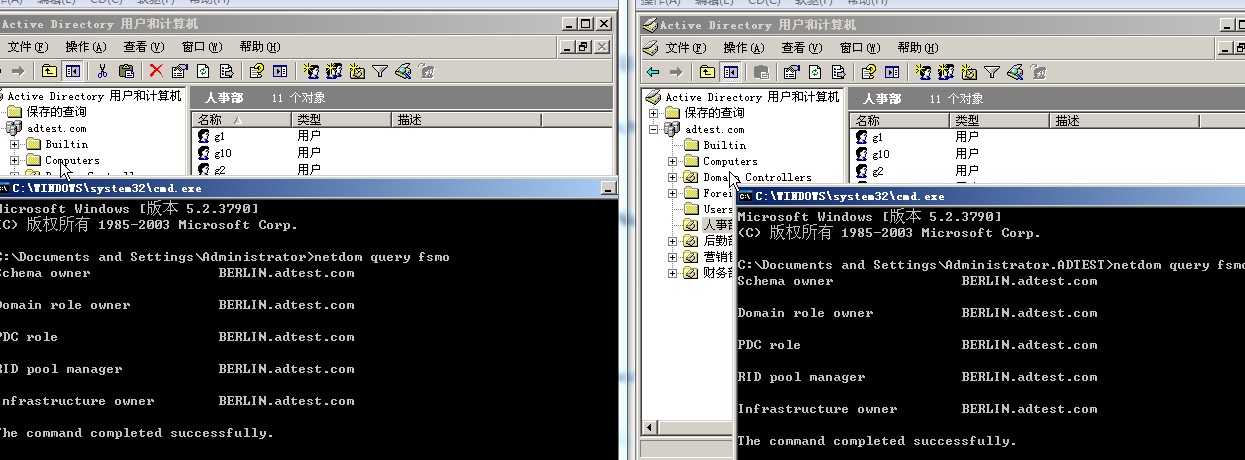The height and width of the screenshot is (460, 1245).
Task: Click action pane icon in right window toolbar
Action: (x=891, y=72)
